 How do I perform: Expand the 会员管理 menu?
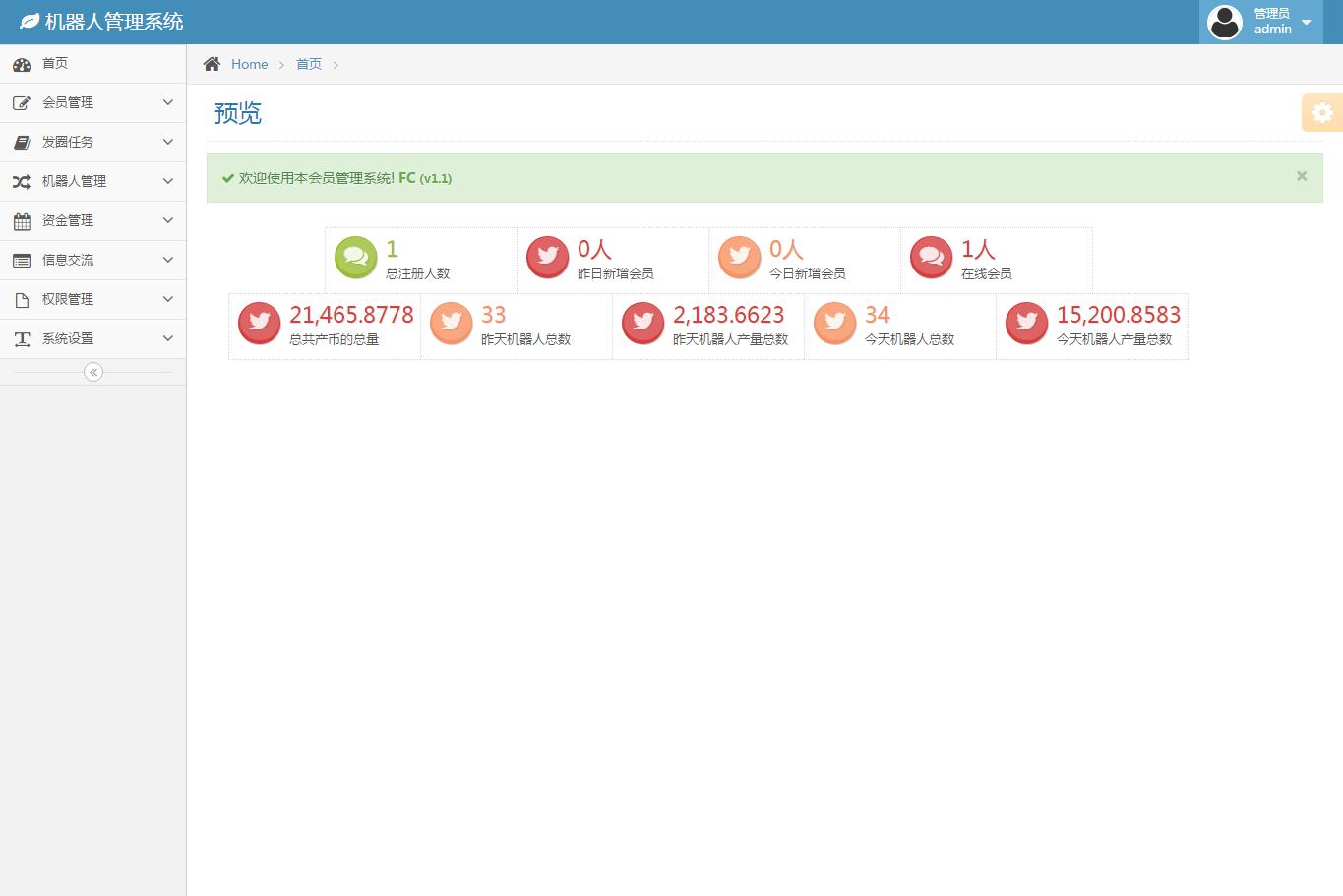[x=92, y=102]
